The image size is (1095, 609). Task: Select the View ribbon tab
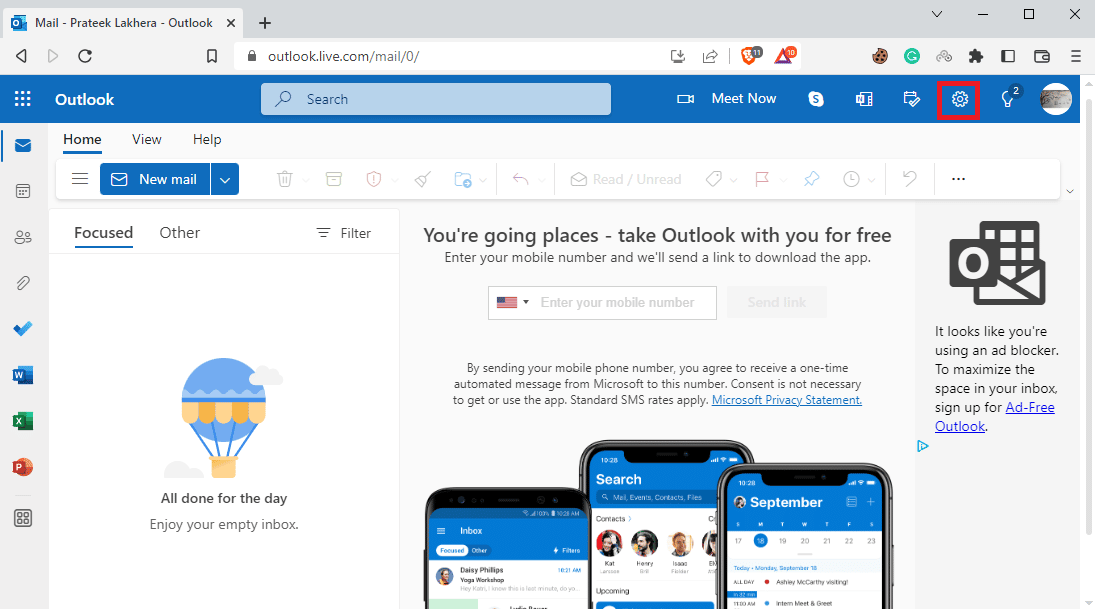pyautogui.click(x=147, y=140)
